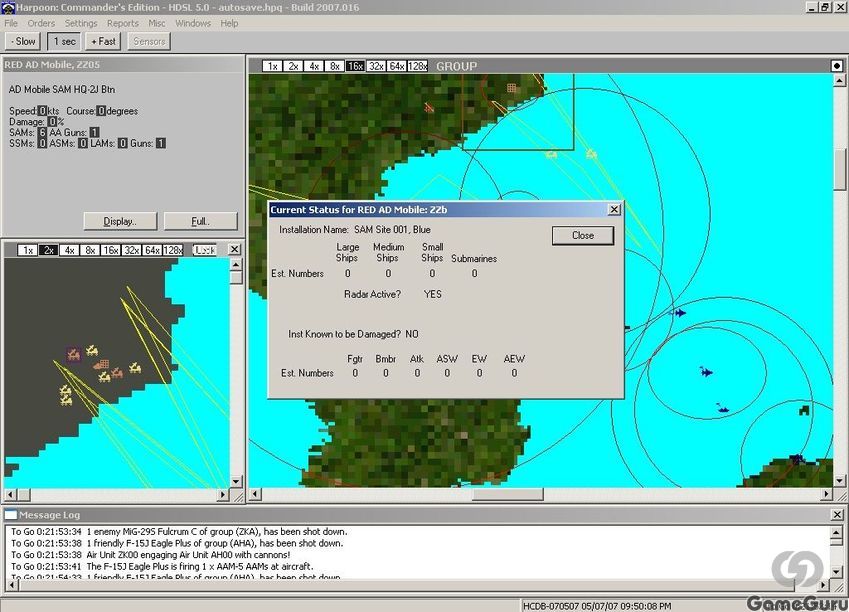Click the Message Log window icon
Screen dimensions: 849x612
pyautogui.click(x=11, y=515)
